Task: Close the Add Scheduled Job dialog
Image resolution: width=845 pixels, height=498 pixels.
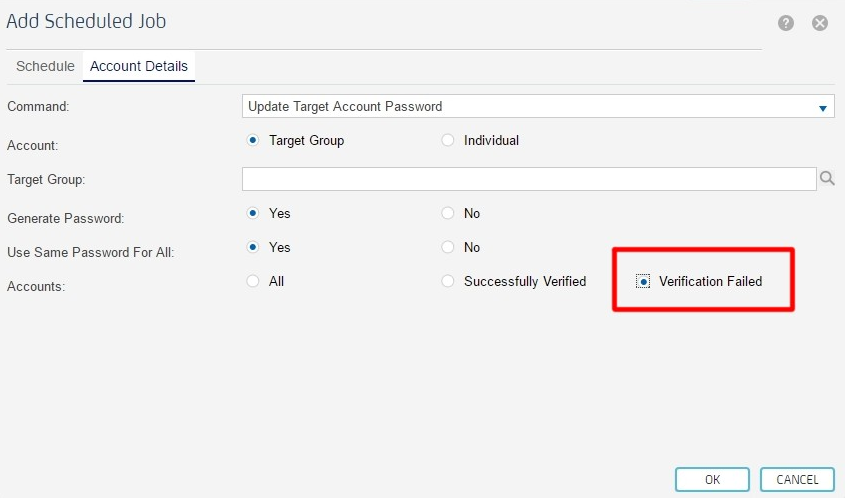Action: click(820, 23)
